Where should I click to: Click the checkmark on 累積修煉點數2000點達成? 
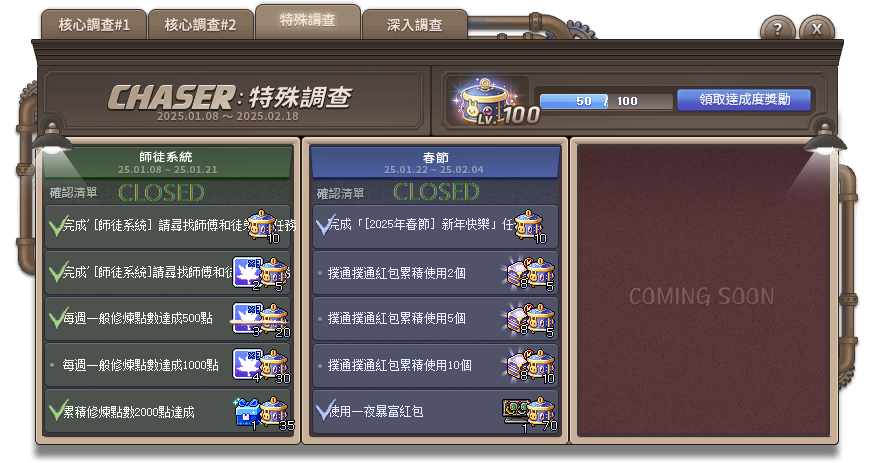[57, 411]
